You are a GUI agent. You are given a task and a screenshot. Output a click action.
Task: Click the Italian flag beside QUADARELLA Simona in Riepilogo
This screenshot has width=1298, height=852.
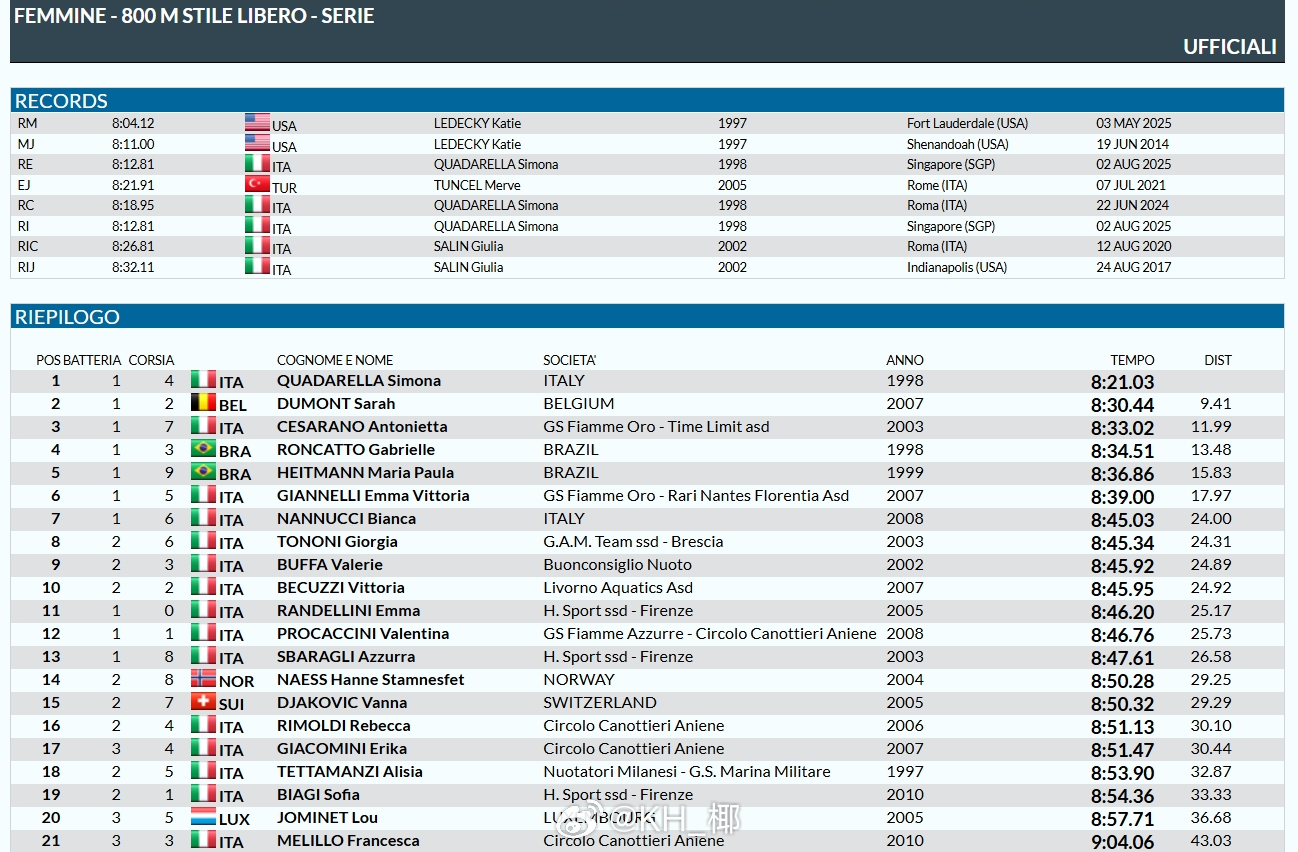coord(203,380)
